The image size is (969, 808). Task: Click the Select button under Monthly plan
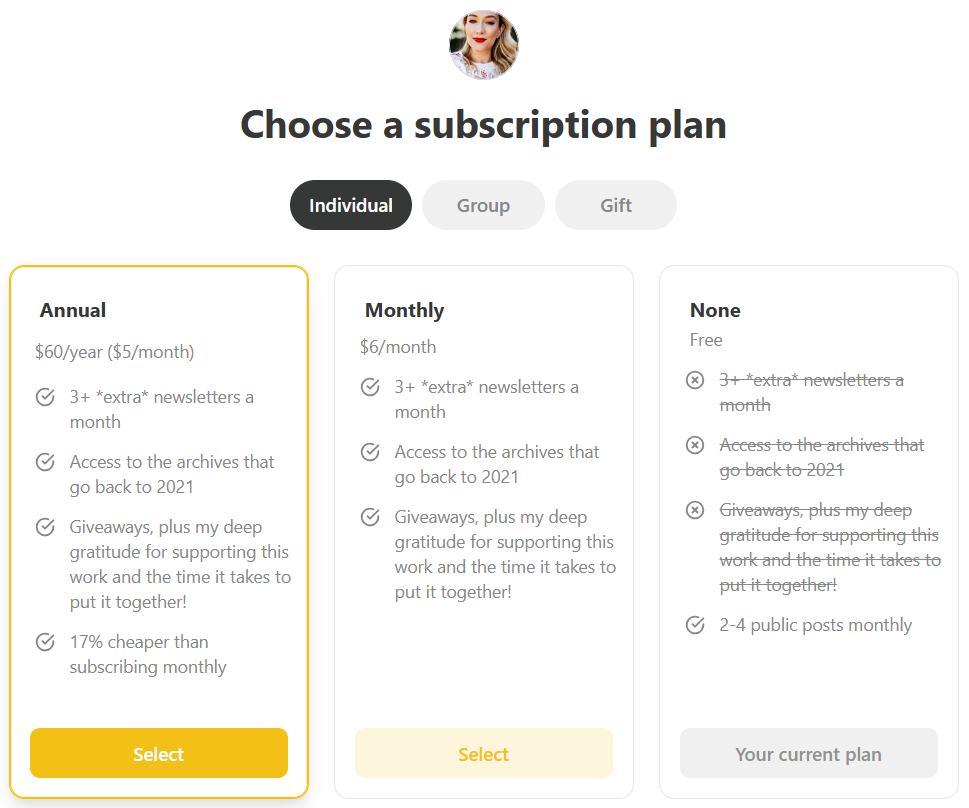tap(483, 753)
